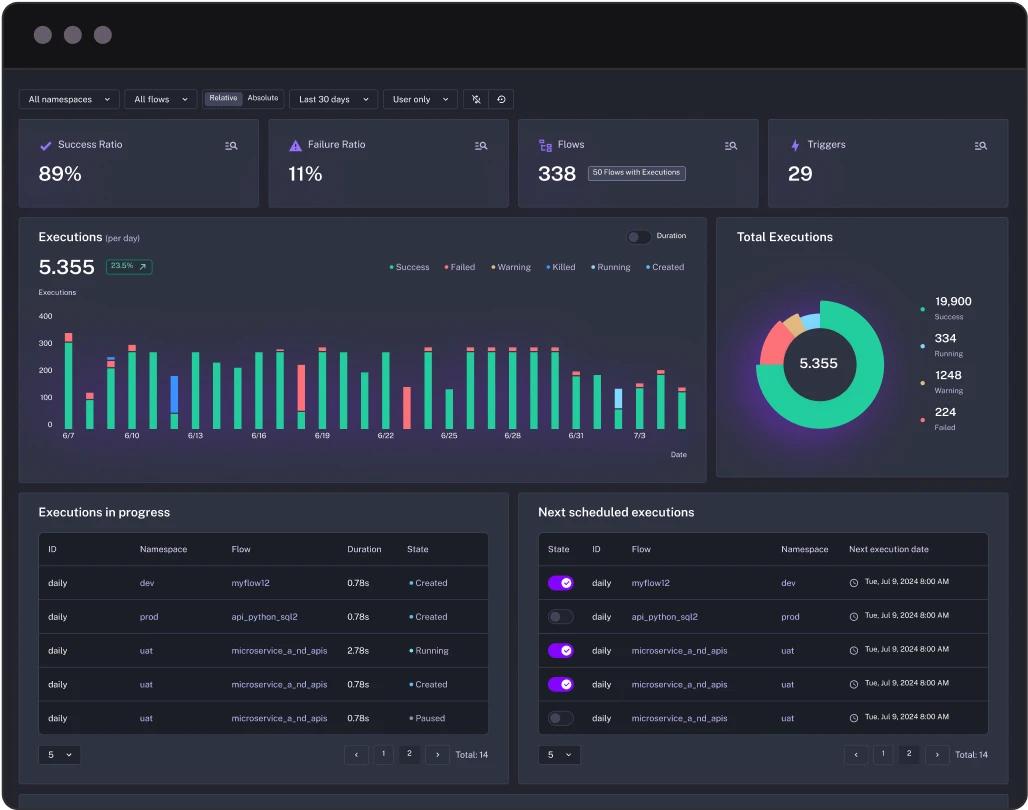The image size is (1028, 810).
Task: Click the Success legend color dot in chart
Action: click(x=391, y=267)
